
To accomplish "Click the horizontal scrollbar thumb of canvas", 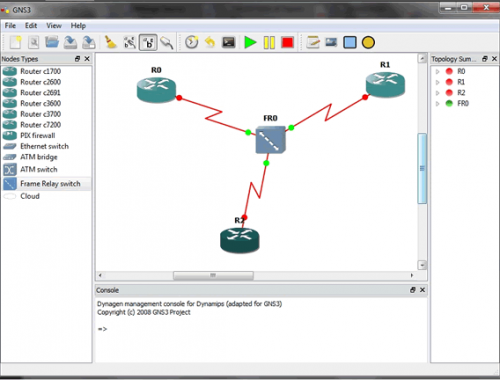I will pos(213,275).
